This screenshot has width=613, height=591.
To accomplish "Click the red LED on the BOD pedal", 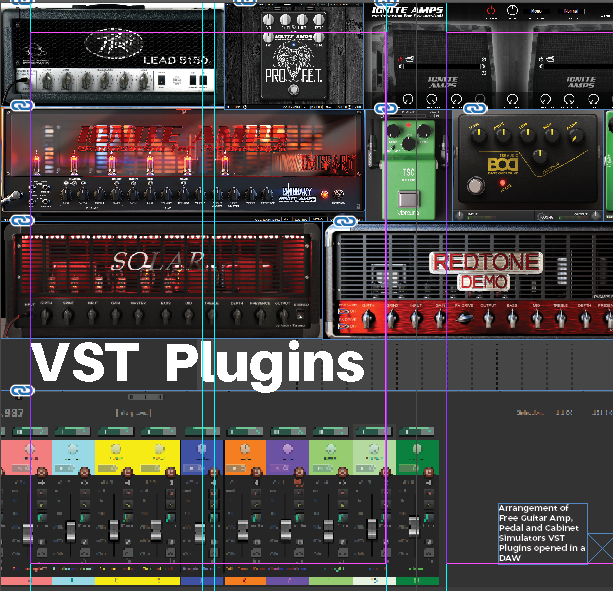I will [502, 183].
